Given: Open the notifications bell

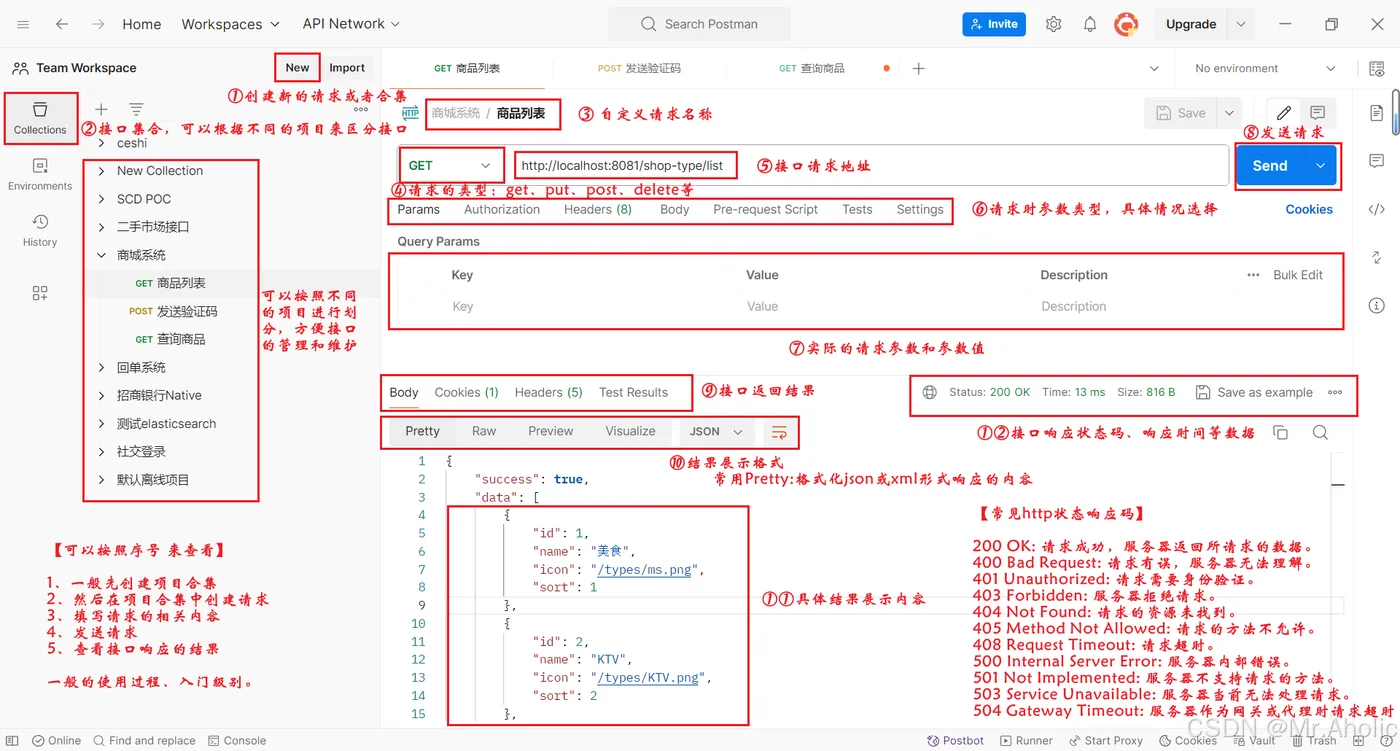Looking at the screenshot, I should pos(1090,24).
